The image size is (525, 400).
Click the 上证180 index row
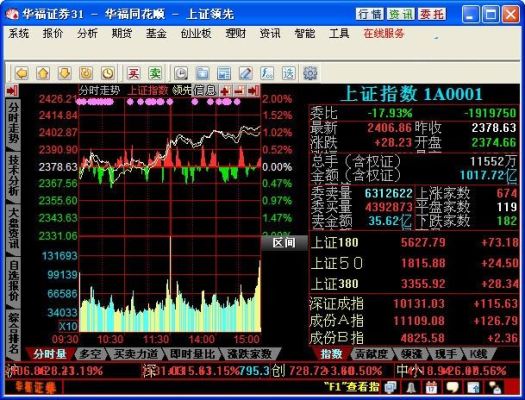tap(414, 243)
